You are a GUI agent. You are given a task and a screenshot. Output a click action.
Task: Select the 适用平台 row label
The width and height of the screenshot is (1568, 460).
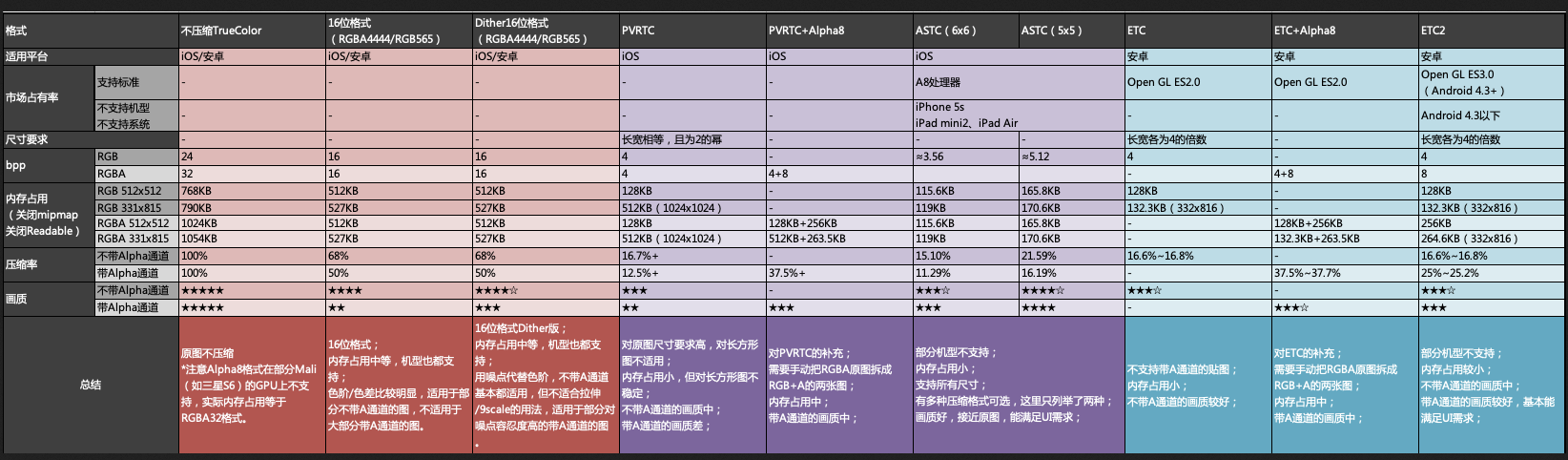90,56
